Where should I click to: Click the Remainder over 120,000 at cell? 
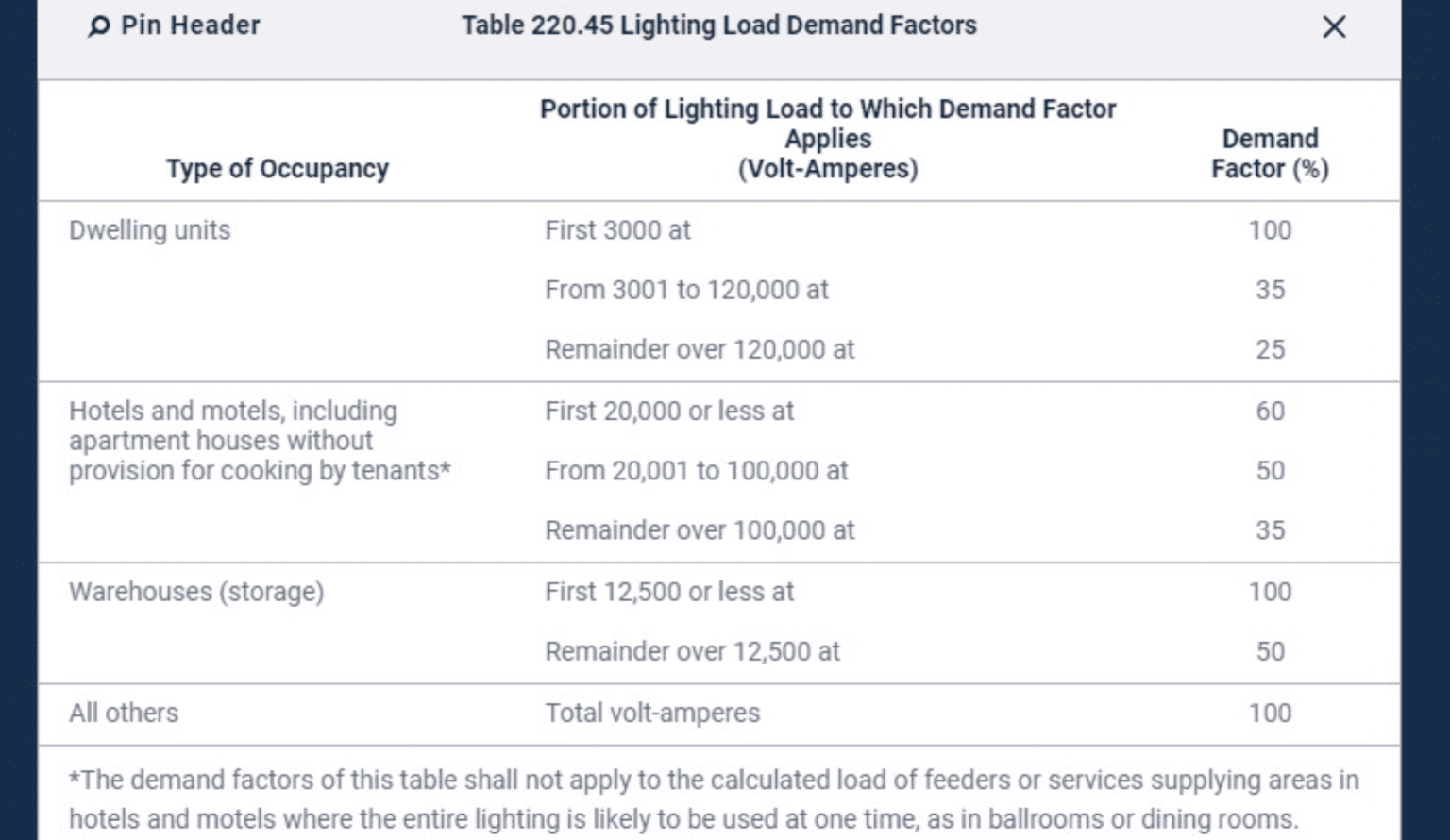point(699,348)
